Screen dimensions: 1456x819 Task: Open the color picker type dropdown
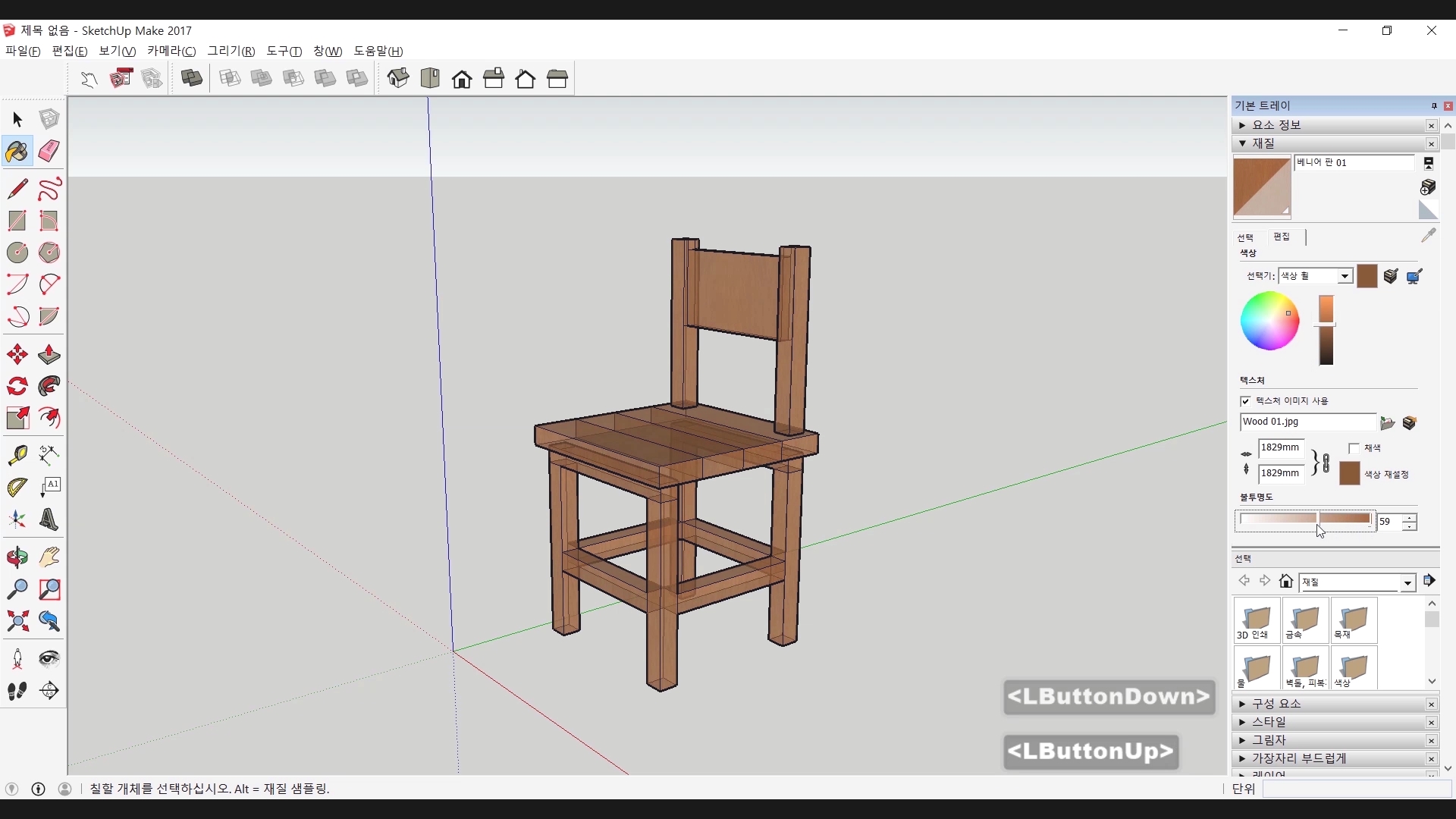[x=1345, y=276]
